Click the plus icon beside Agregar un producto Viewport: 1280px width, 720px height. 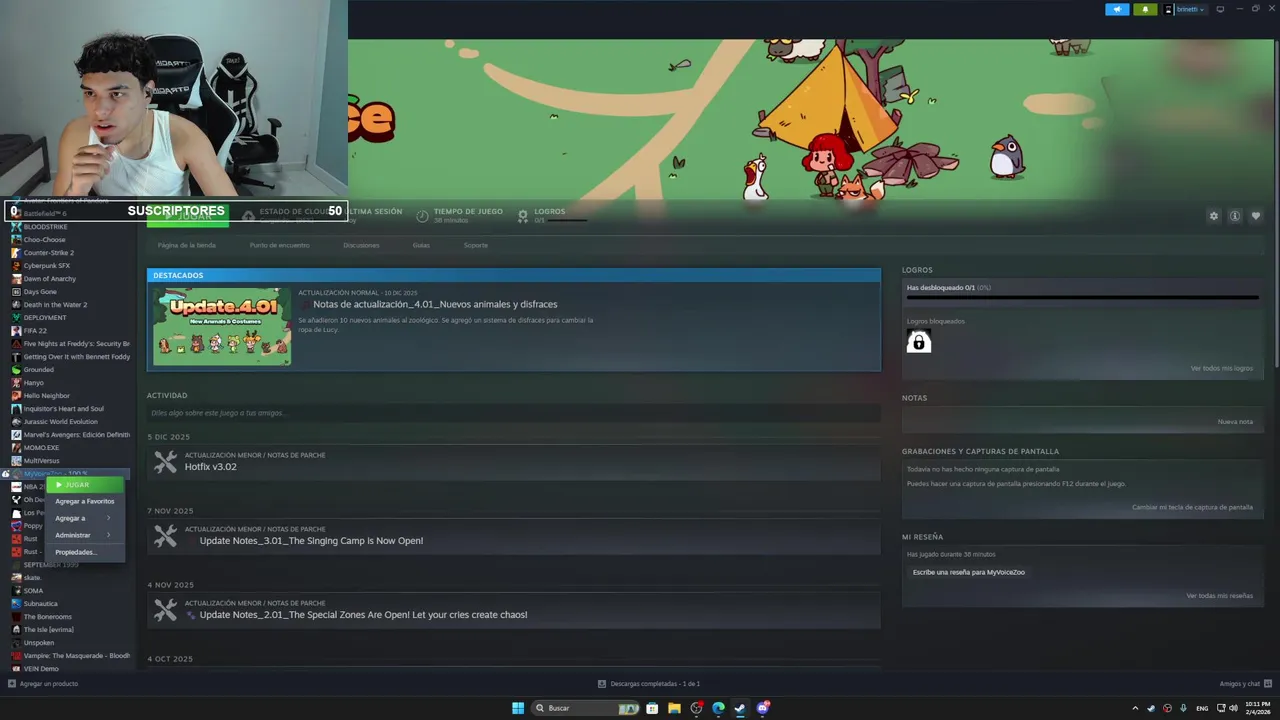click(x=12, y=684)
